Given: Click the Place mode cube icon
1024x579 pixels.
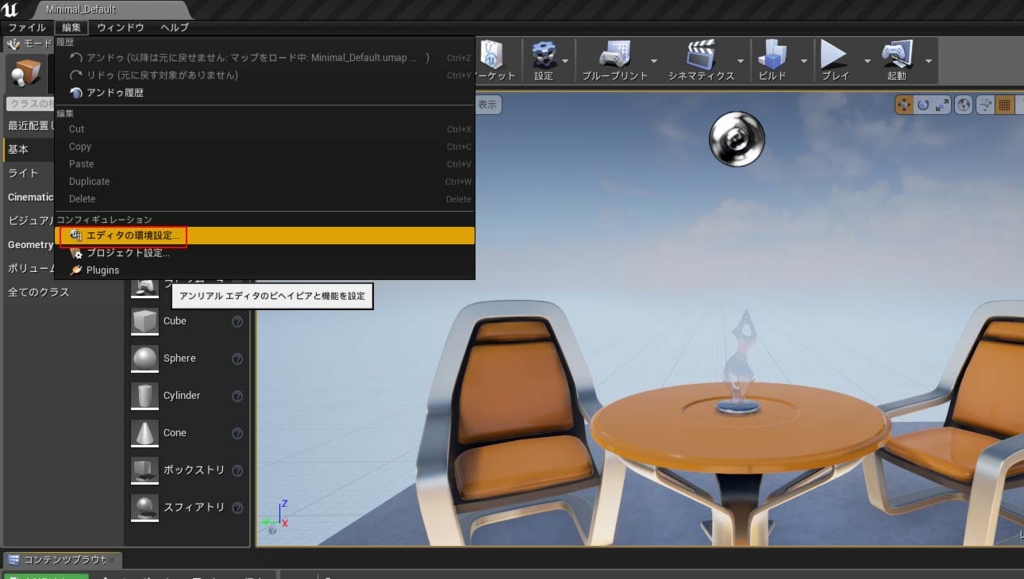Looking at the screenshot, I should tap(25, 73).
